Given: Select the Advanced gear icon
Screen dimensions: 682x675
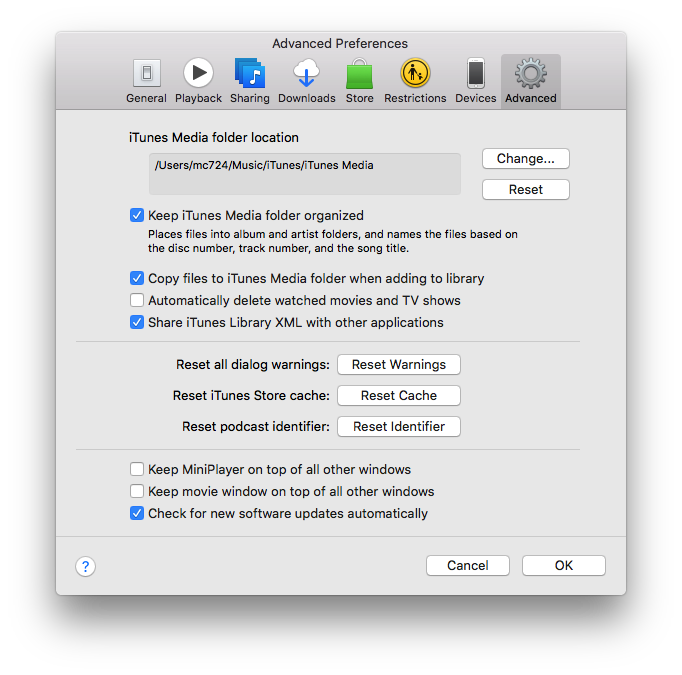Looking at the screenshot, I should pyautogui.click(x=530, y=75).
